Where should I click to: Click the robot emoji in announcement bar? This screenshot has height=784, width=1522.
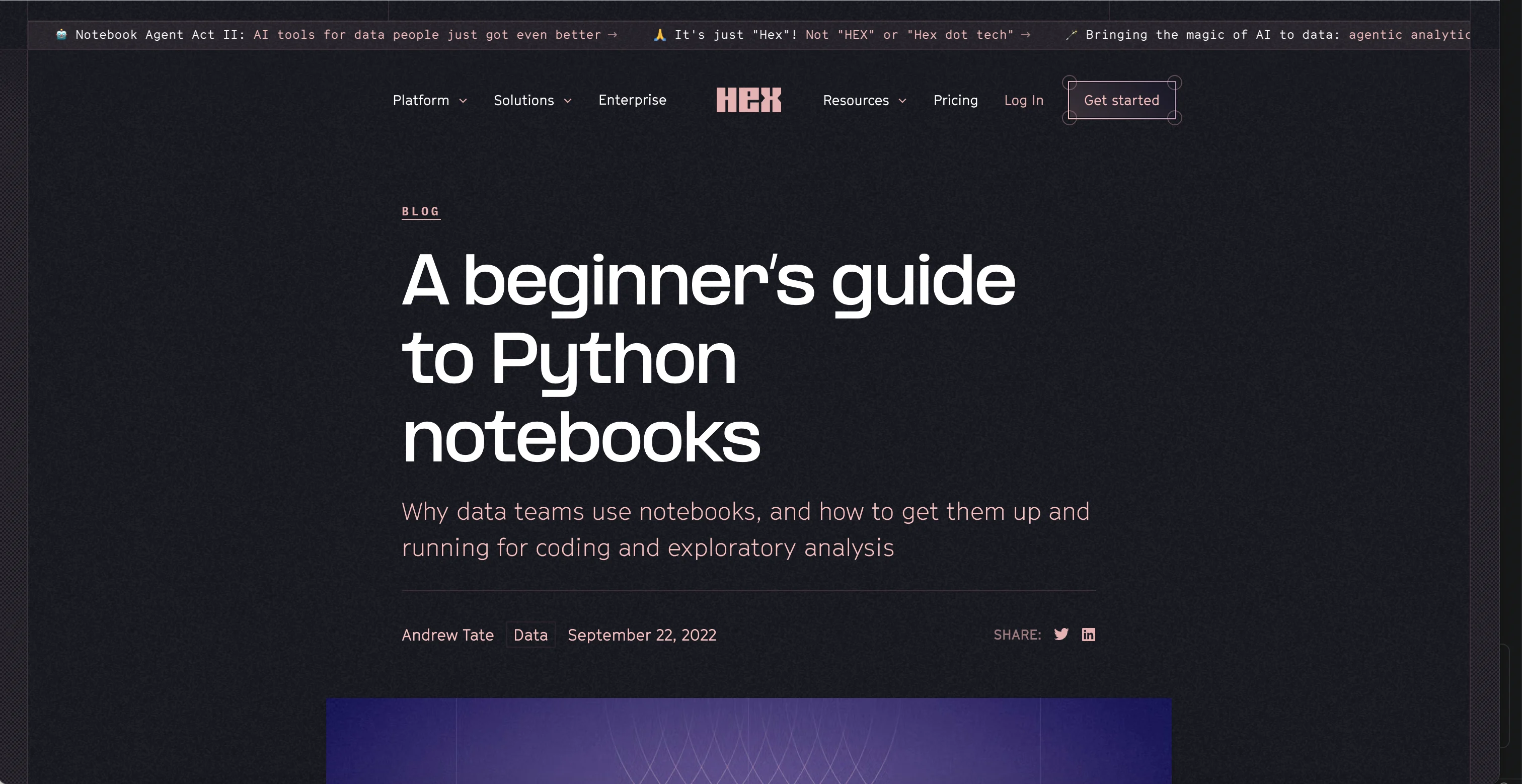[61, 34]
